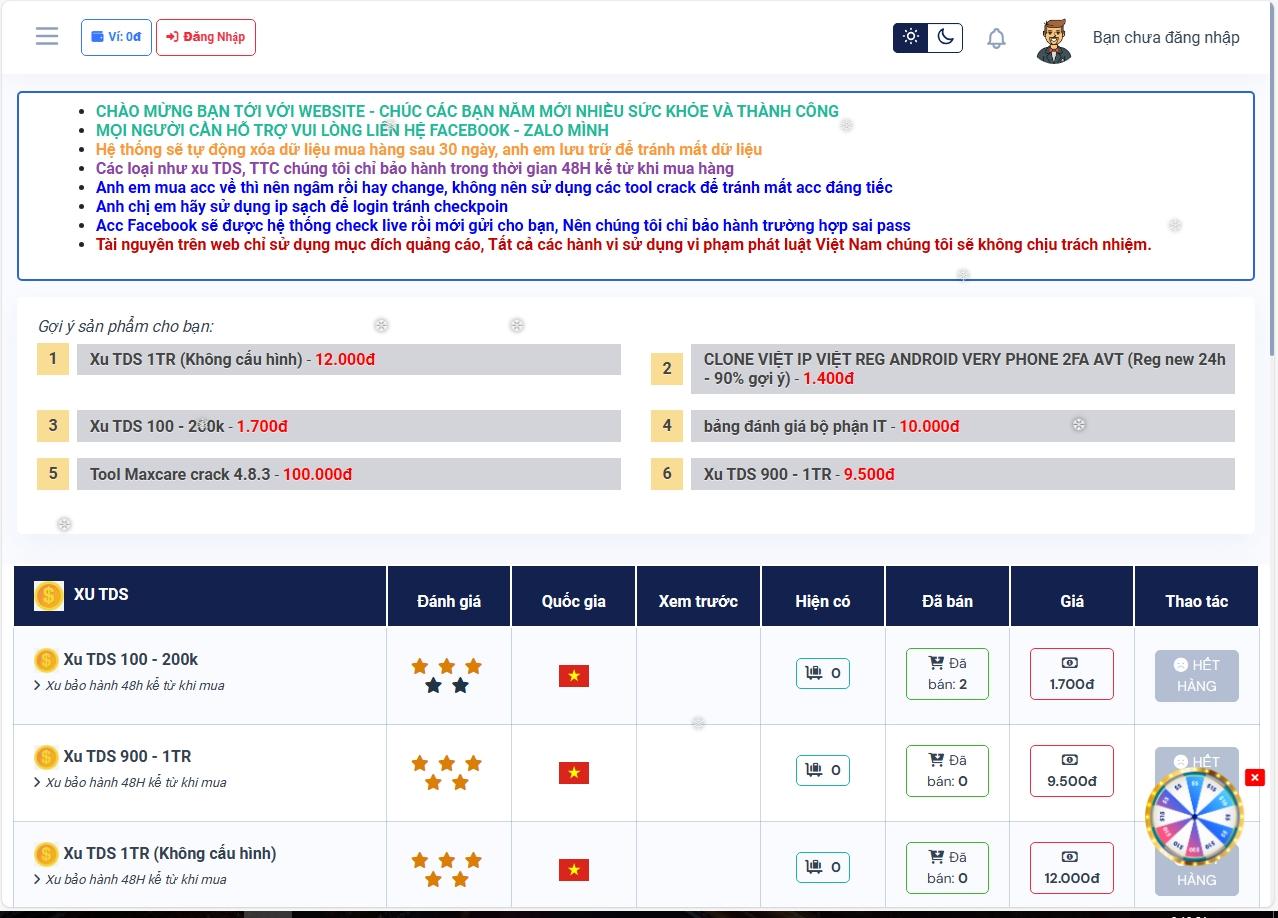Click the XU TDS category coin icon
The image size is (1278, 918).
click(x=49, y=595)
